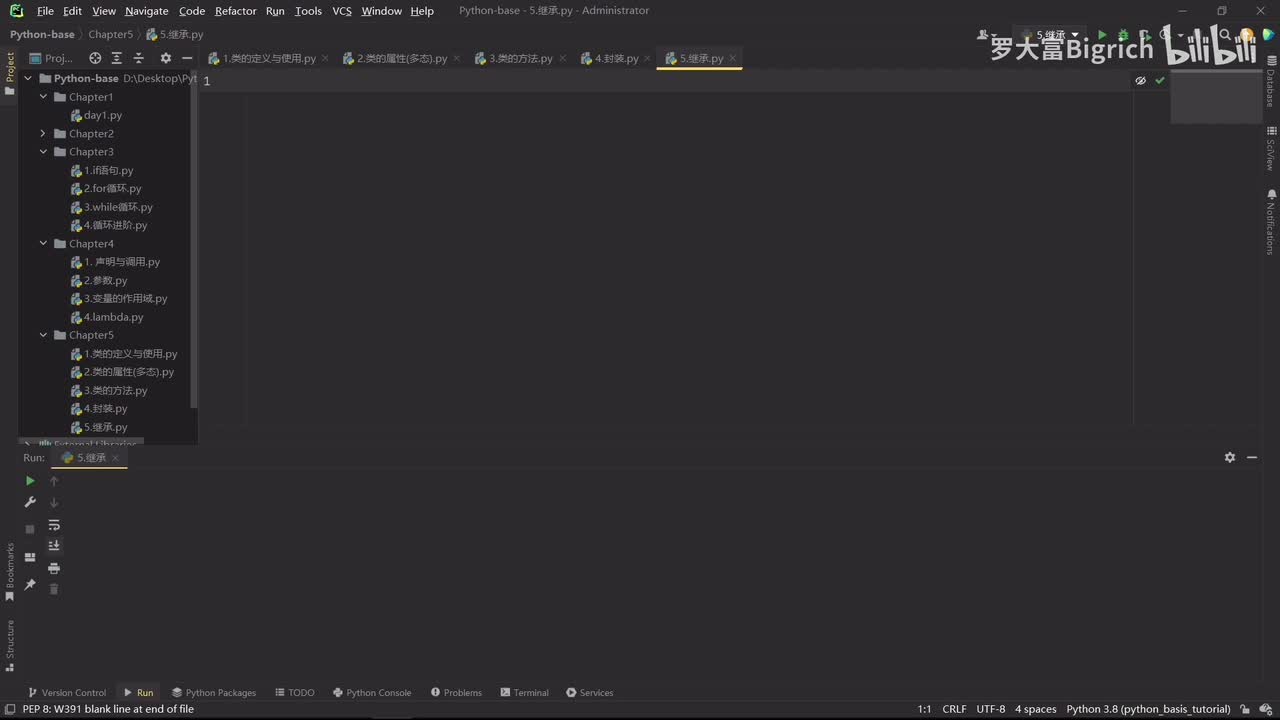Image resolution: width=1280 pixels, height=720 pixels.
Task: Open the run configuration dropdown
Action: [1050, 35]
